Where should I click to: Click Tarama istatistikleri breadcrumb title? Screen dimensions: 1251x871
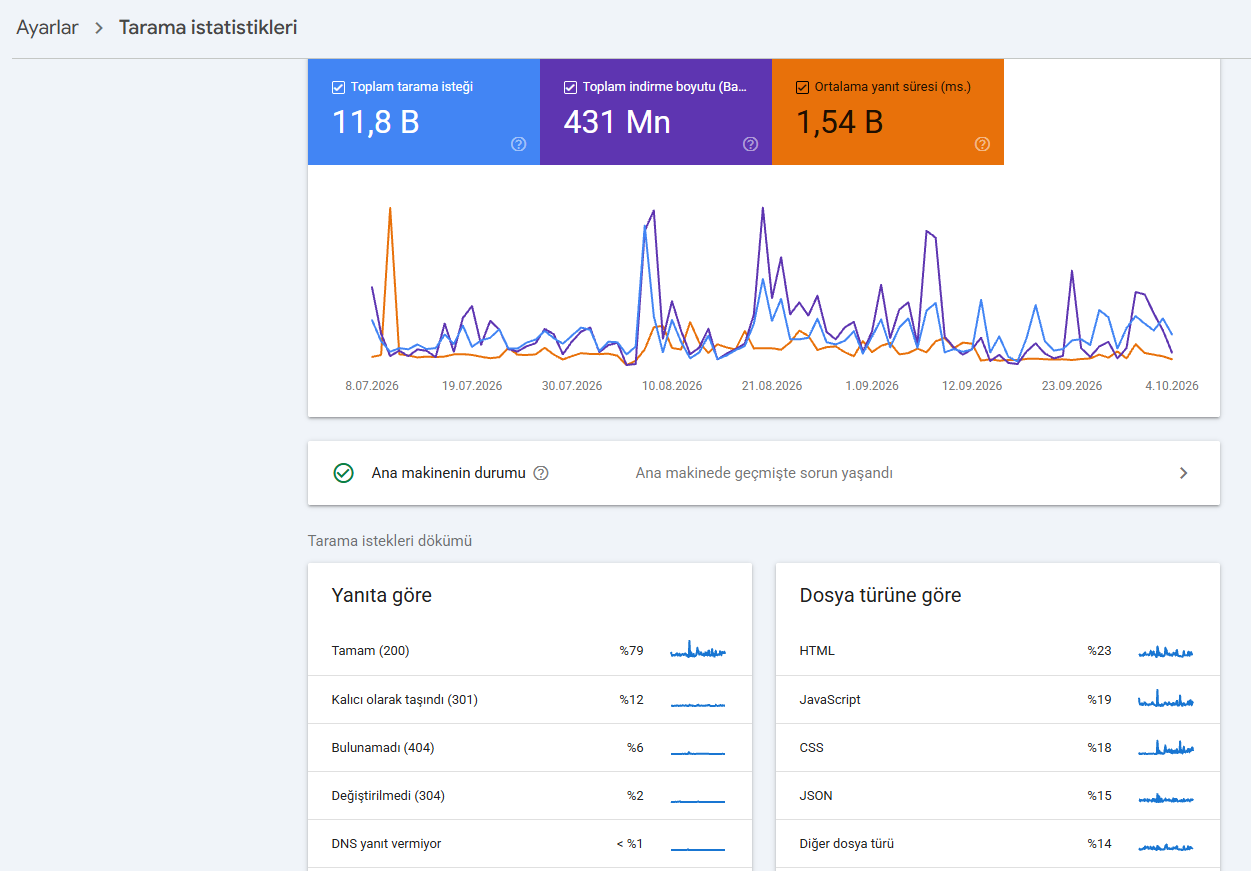click(x=208, y=28)
